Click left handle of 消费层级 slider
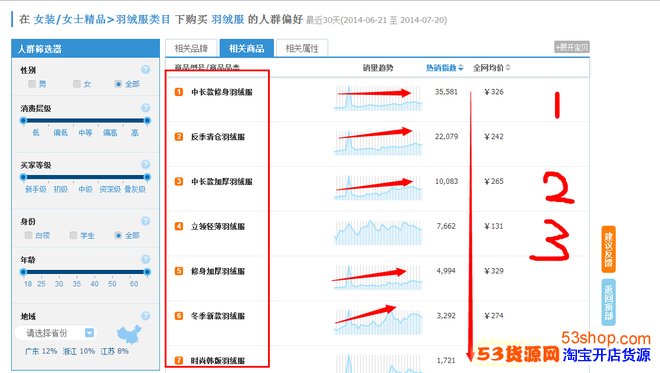Image resolution: width=660 pixels, height=373 pixels. (24, 120)
